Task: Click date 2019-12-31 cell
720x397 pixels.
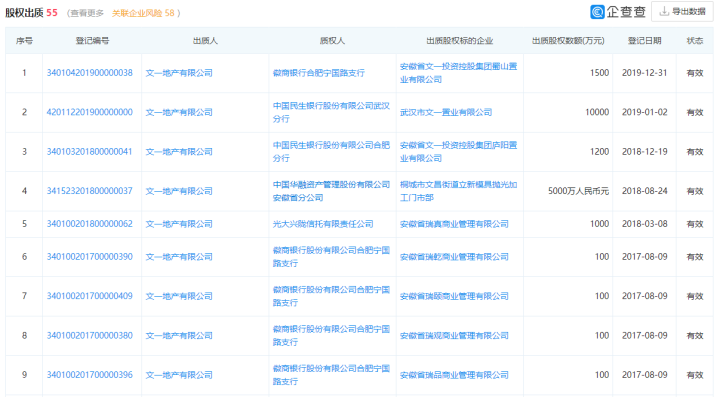Action: click(x=645, y=73)
